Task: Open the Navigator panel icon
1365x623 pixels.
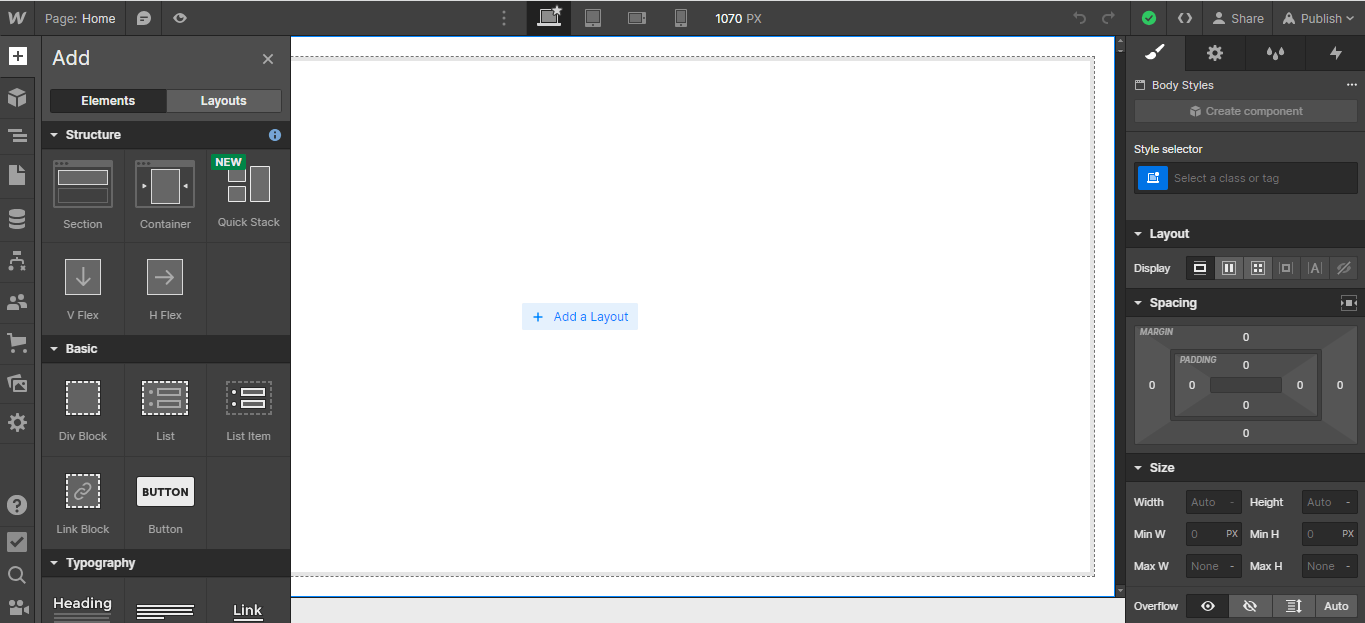Action: (x=17, y=136)
